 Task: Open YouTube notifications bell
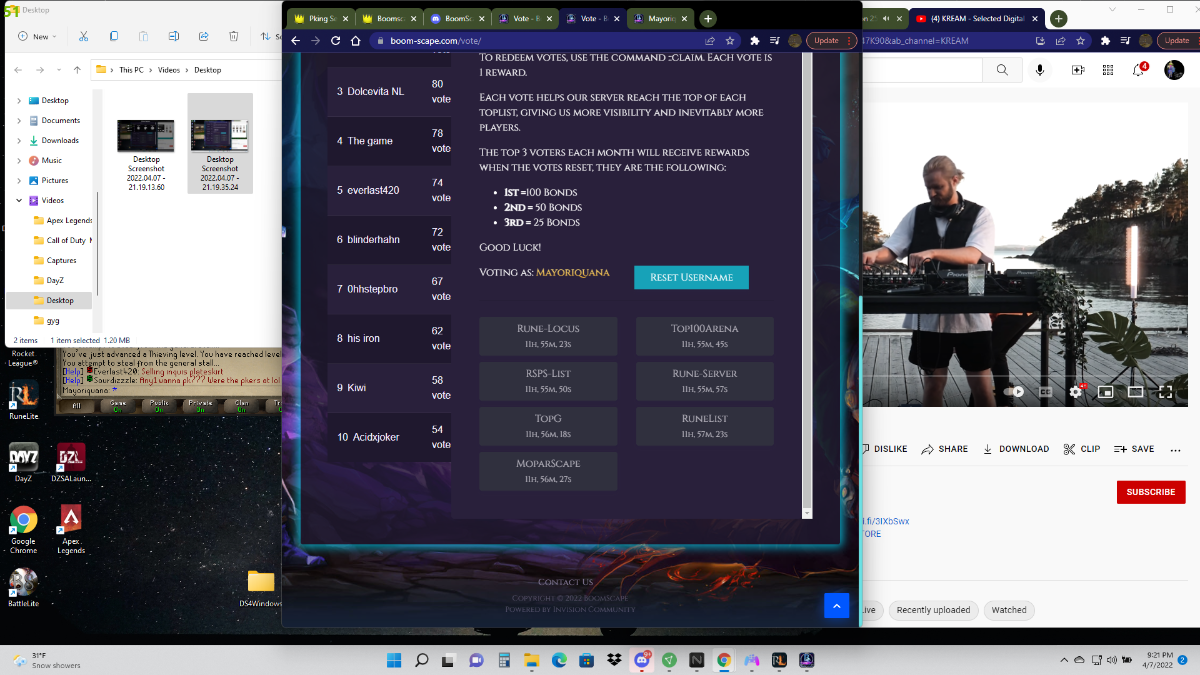pyautogui.click(x=1138, y=70)
